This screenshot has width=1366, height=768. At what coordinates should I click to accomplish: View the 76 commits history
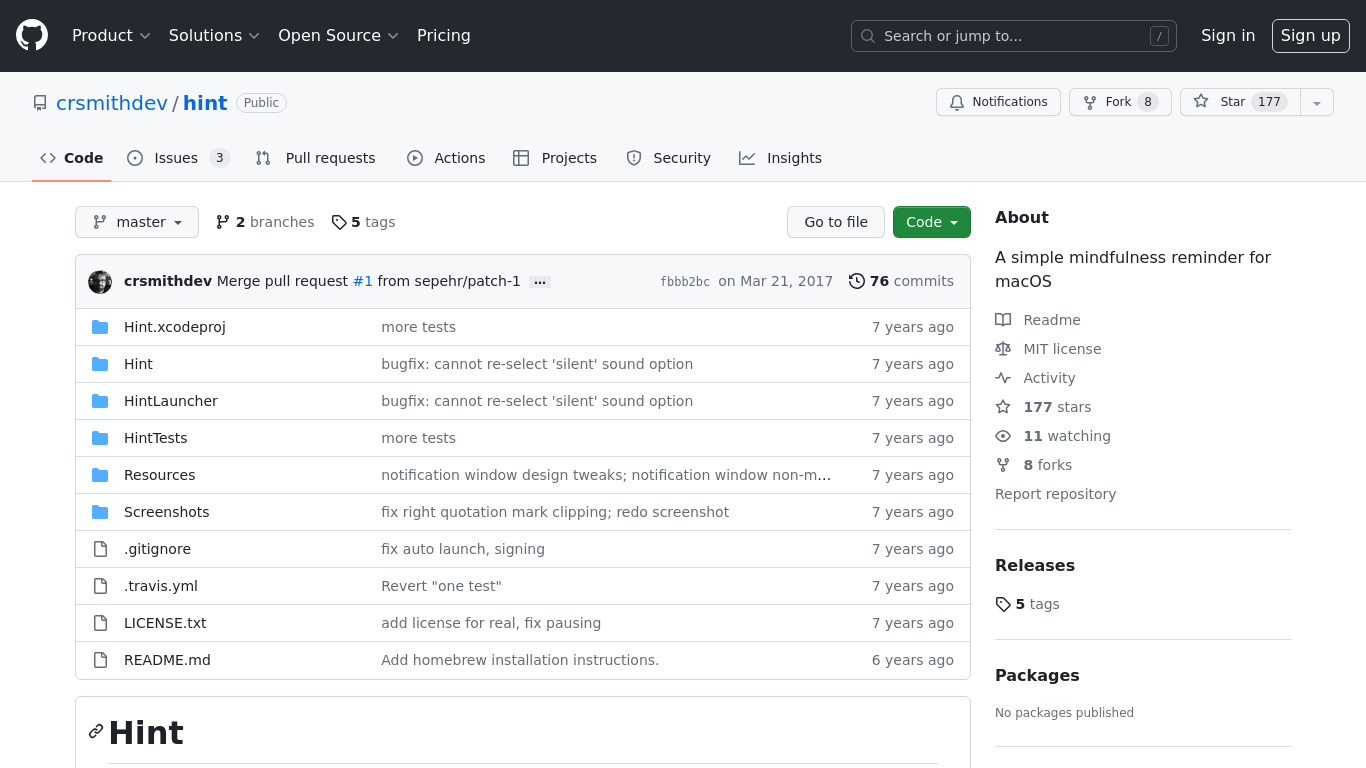(x=901, y=281)
